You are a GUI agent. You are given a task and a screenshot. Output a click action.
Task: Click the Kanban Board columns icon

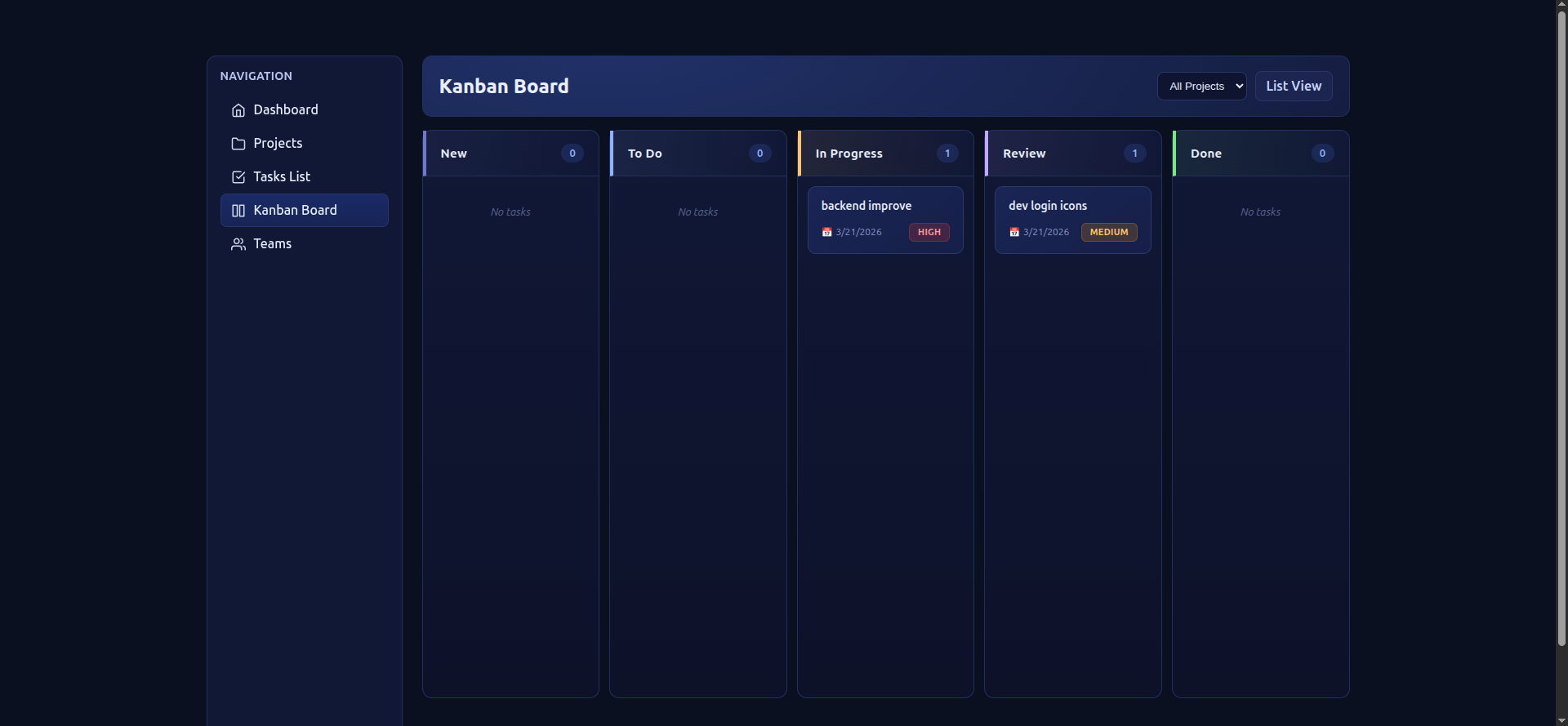pyautogui.click(x=238, y=211)
